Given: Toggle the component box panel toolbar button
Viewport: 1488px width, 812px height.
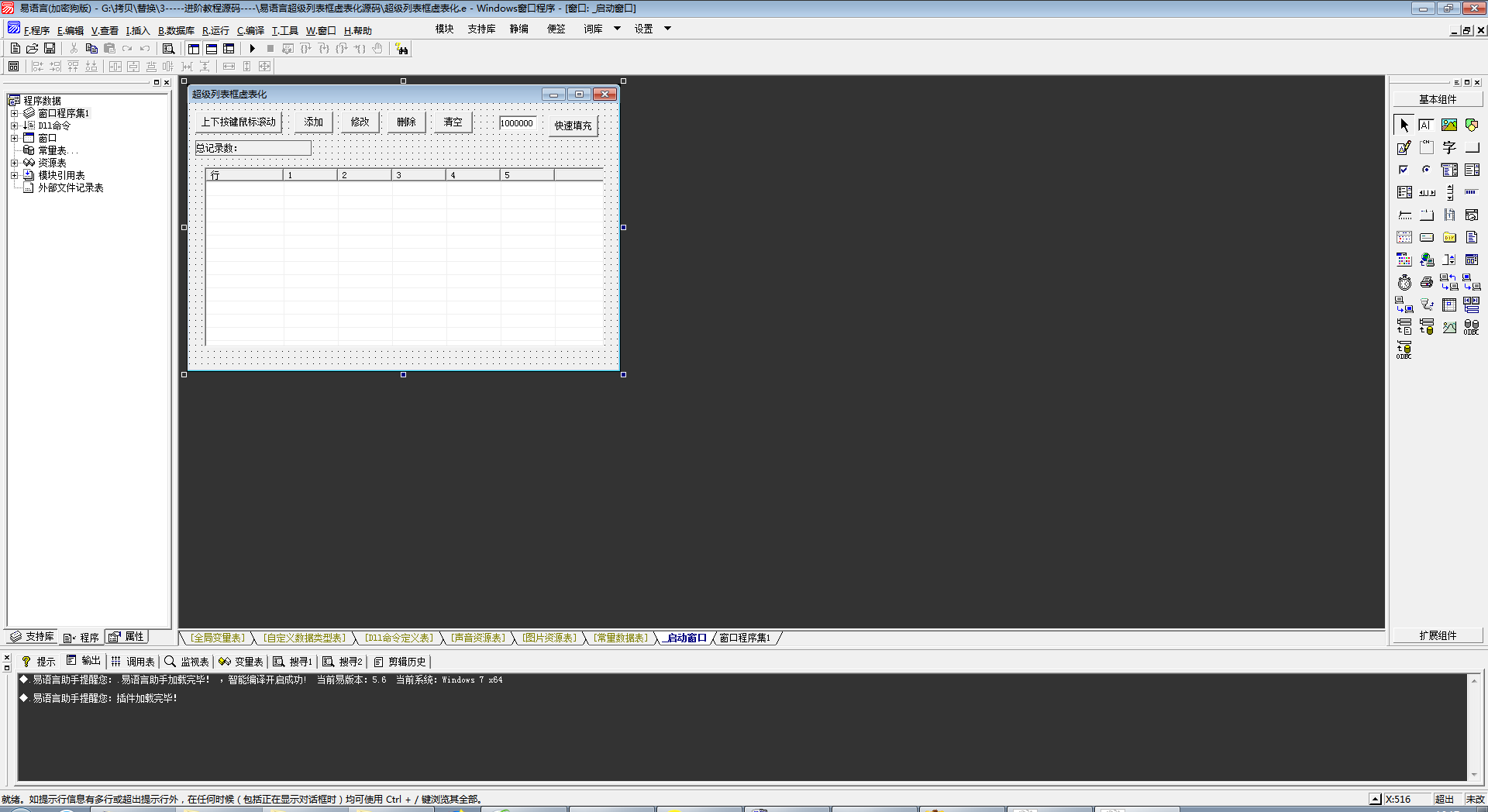Looking at the screenshot, I should pos(229,48).
